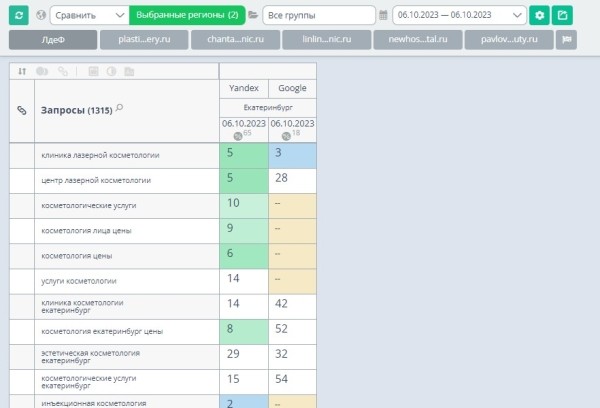Click the search magnifier next to Запросы

point(120,108)
